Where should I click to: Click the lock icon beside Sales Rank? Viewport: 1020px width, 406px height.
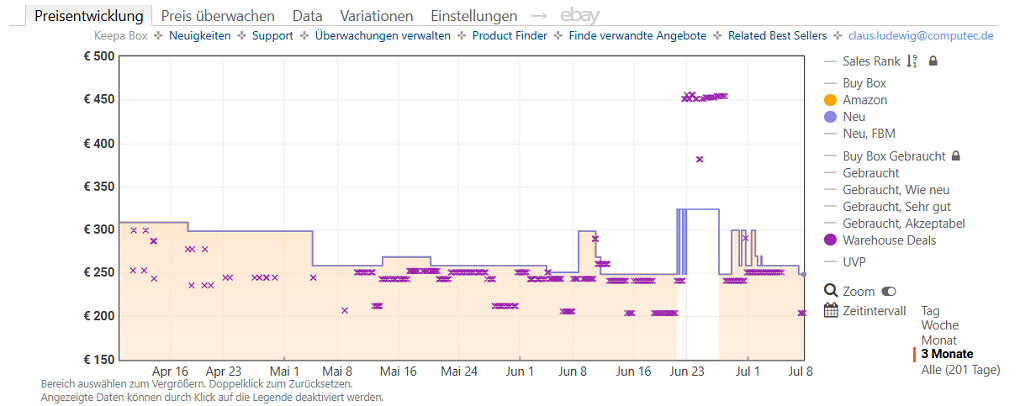[x=933, y=61]
